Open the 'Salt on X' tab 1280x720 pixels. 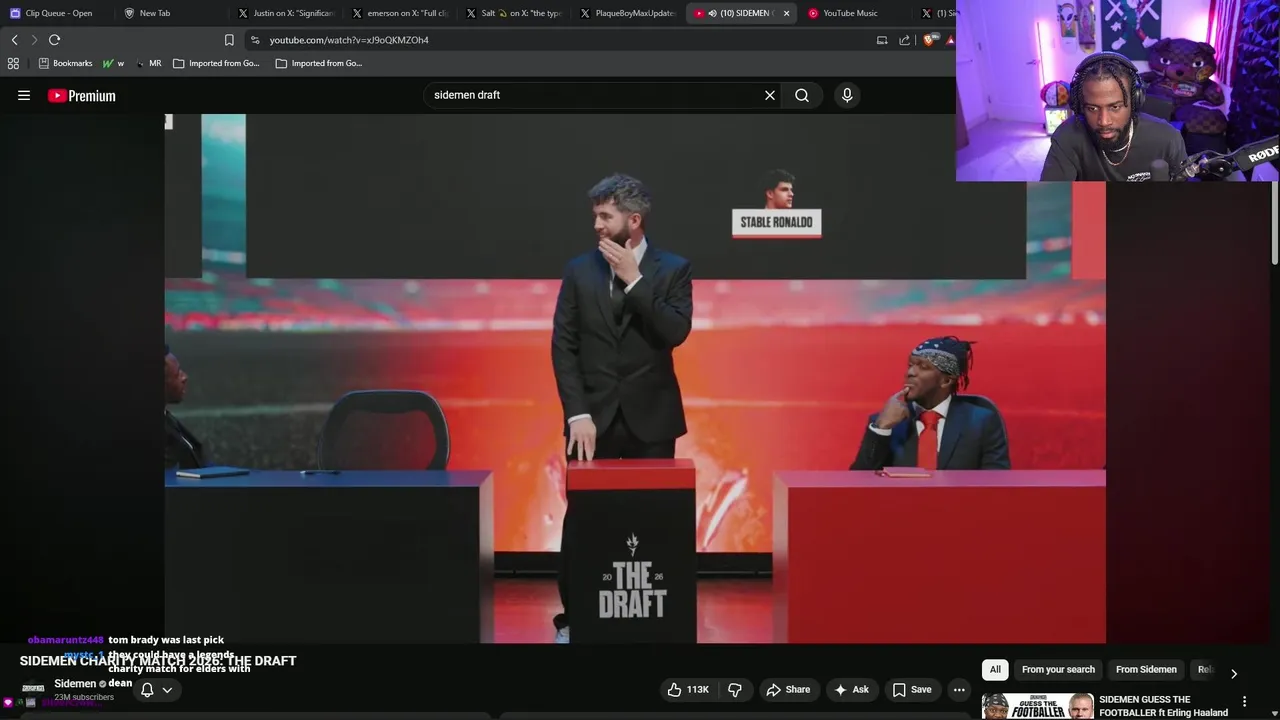point(514,13)
